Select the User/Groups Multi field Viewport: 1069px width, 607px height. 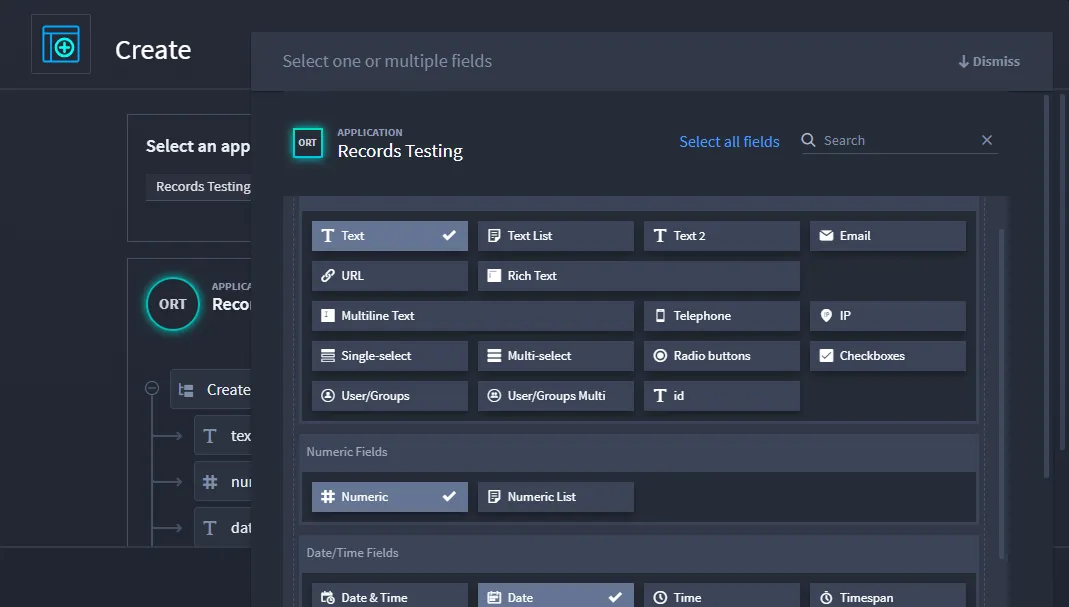click(x=556, y=396)
